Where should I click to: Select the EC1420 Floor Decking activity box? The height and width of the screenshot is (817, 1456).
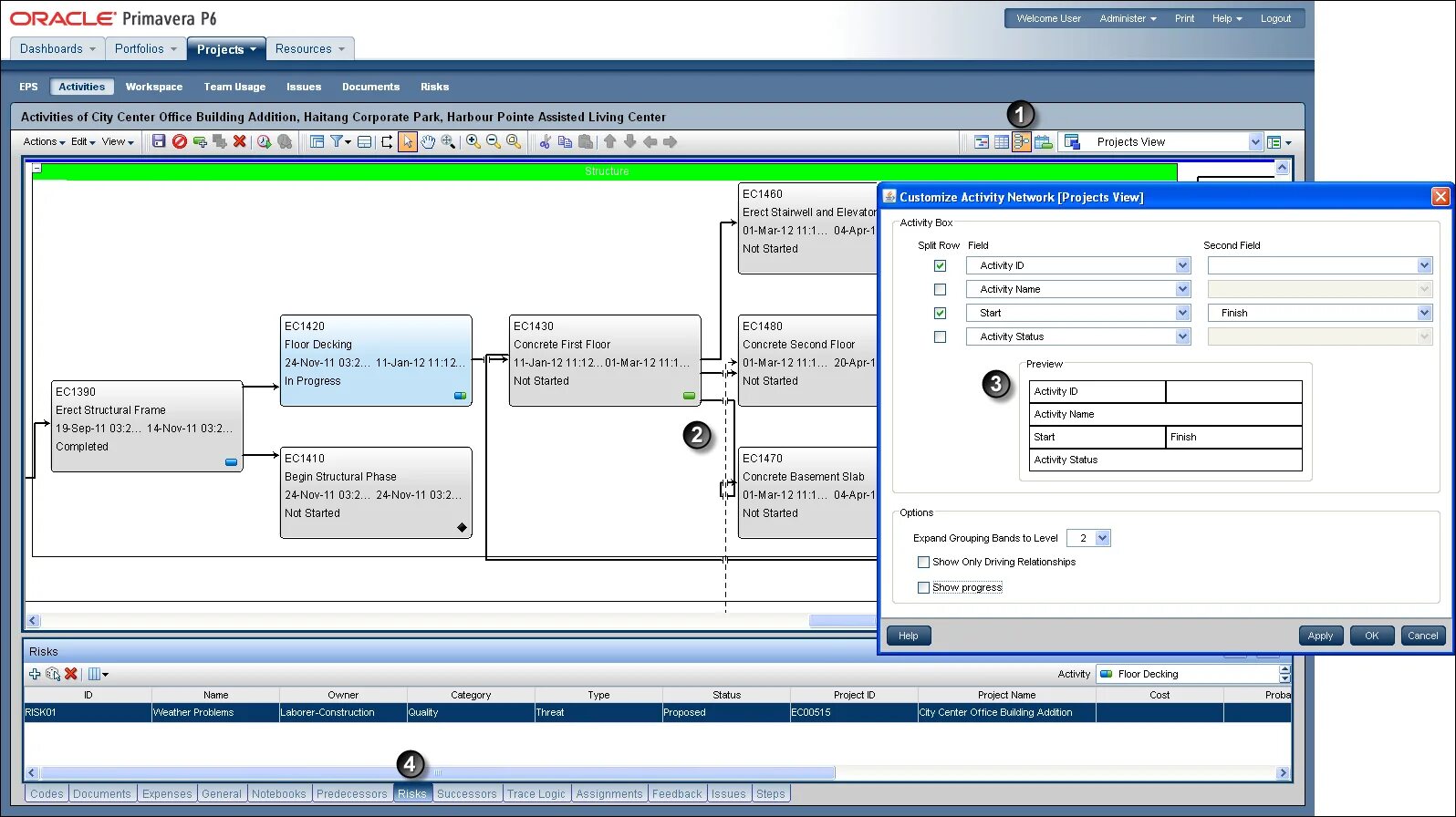(376, 360)
